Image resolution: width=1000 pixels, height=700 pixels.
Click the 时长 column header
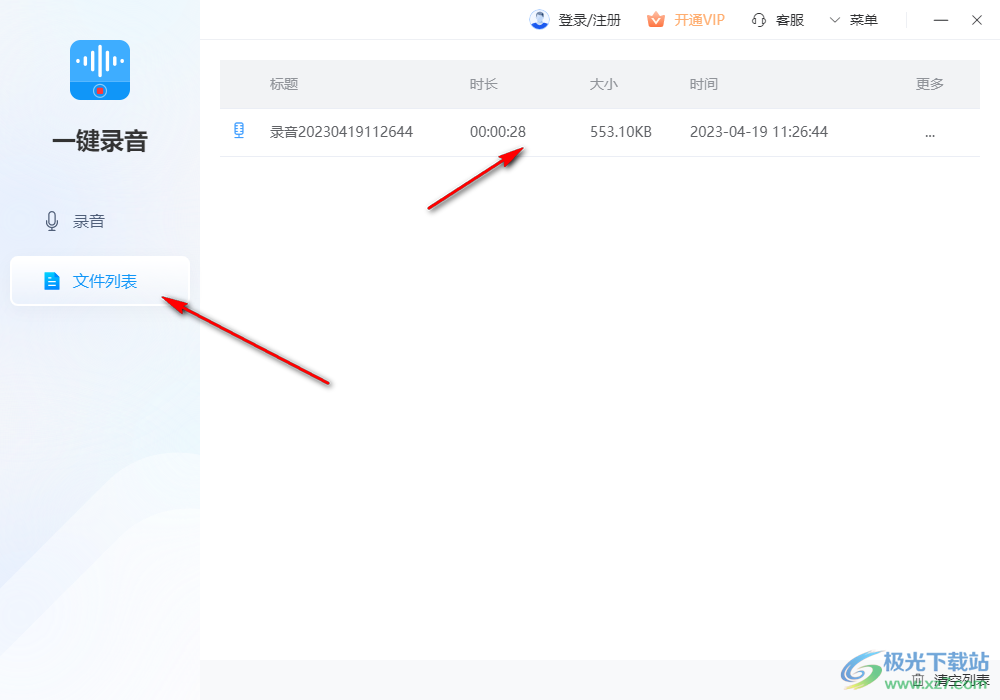[x=483, y=84]
